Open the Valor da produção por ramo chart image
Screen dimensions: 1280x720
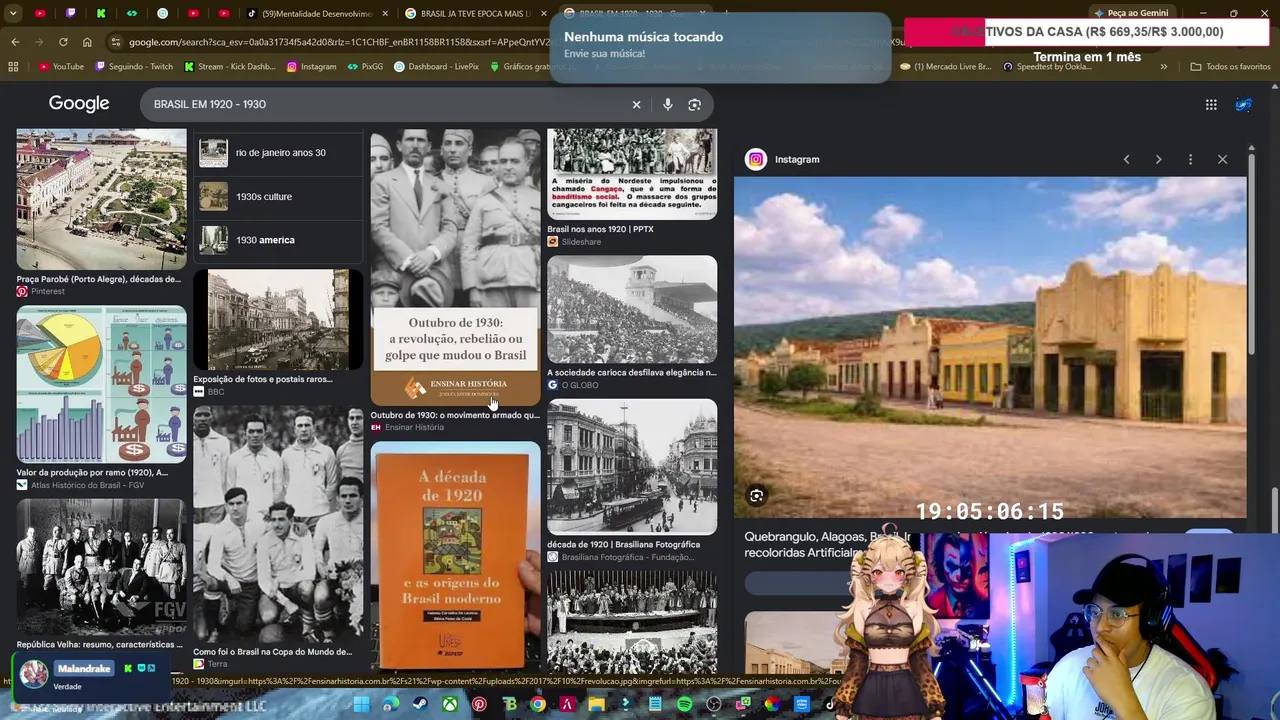[101, 385]
